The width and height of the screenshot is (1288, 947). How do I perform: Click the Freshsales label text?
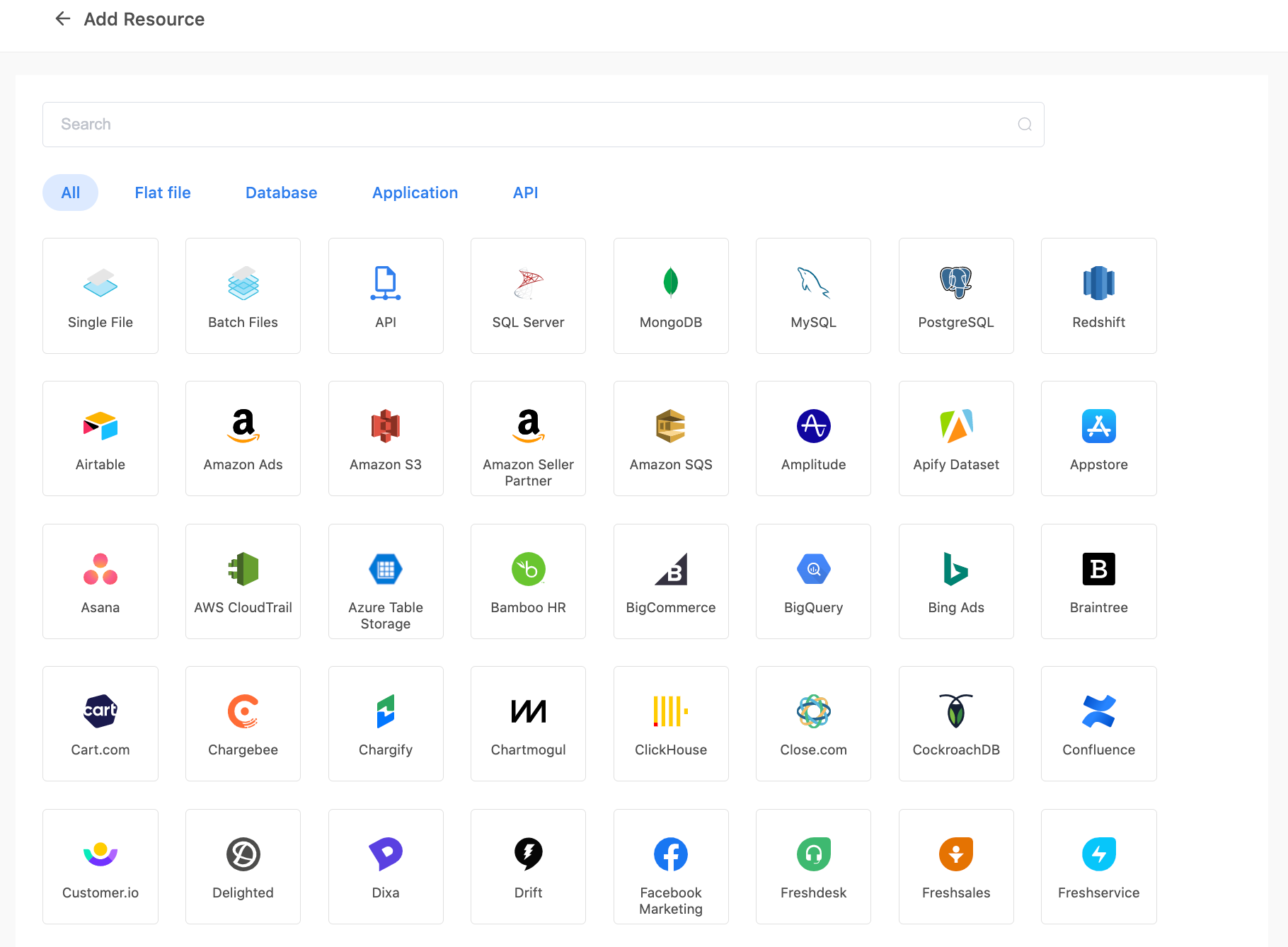click(x=956, y=893)
